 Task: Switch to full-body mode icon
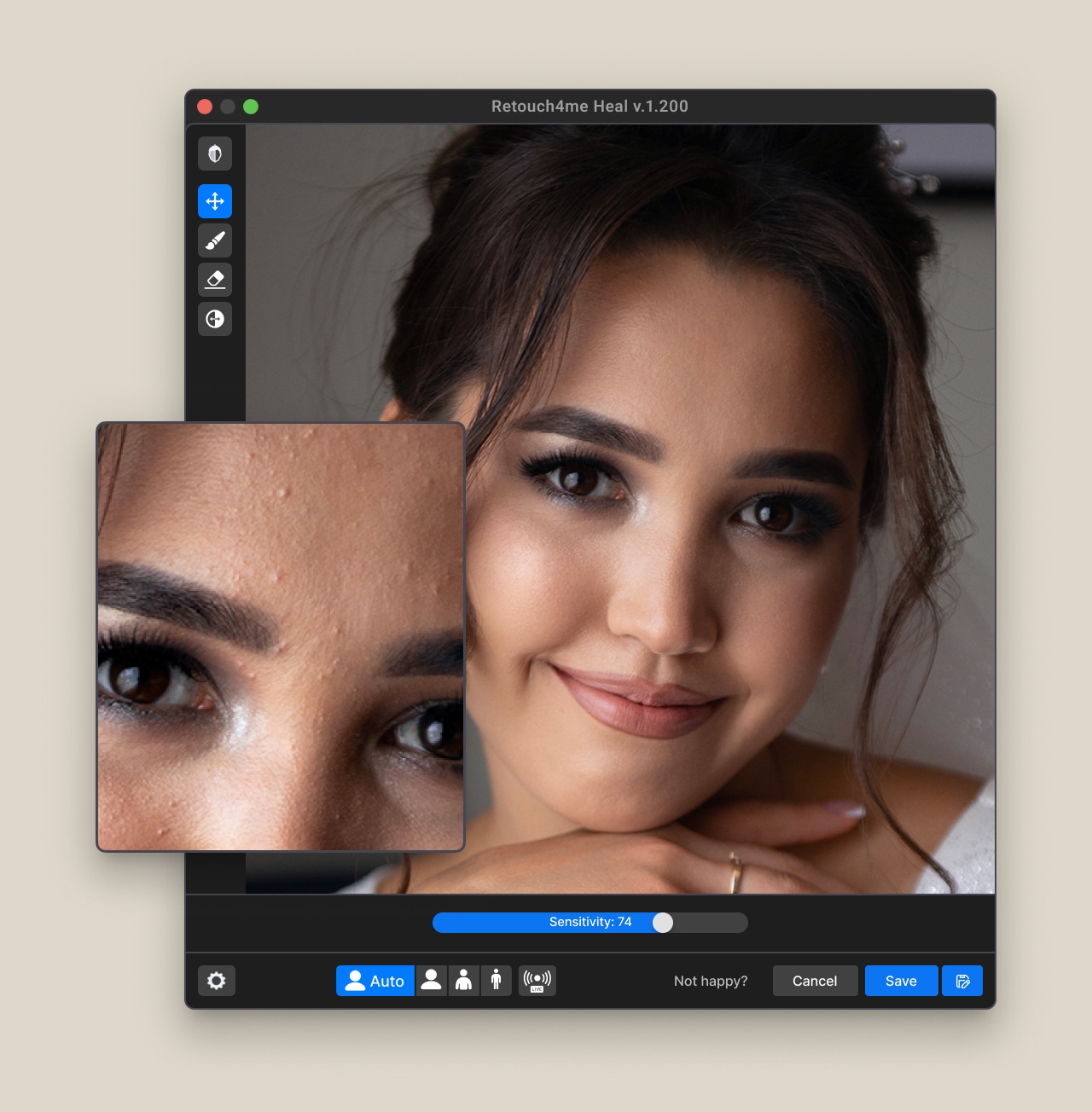coord(496,981)
